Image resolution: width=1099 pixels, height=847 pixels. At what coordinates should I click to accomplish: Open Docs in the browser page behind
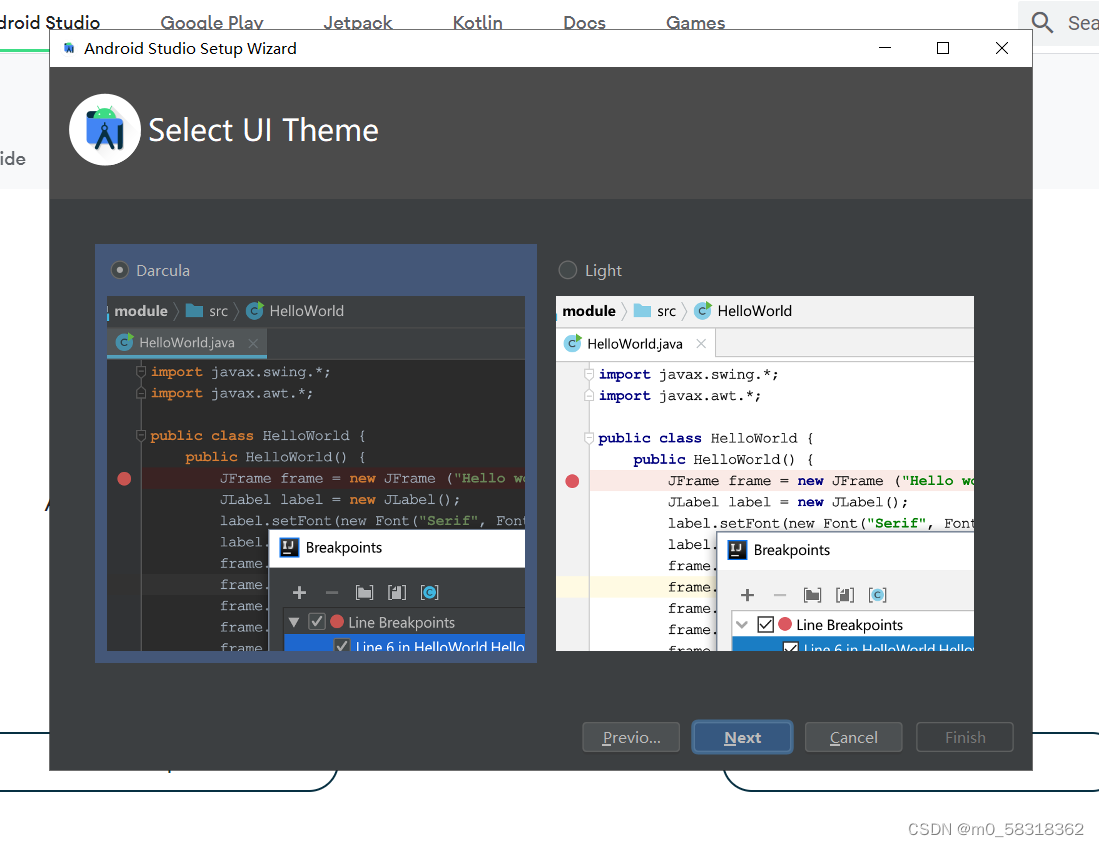click(584, 22)
